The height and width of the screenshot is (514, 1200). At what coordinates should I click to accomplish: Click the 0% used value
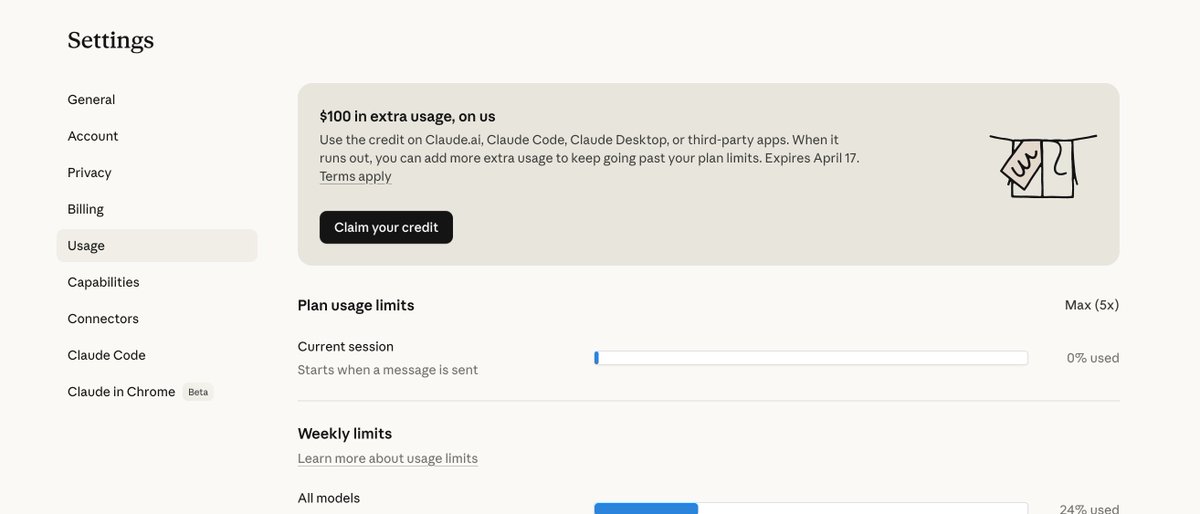[x=1093, y=358]
